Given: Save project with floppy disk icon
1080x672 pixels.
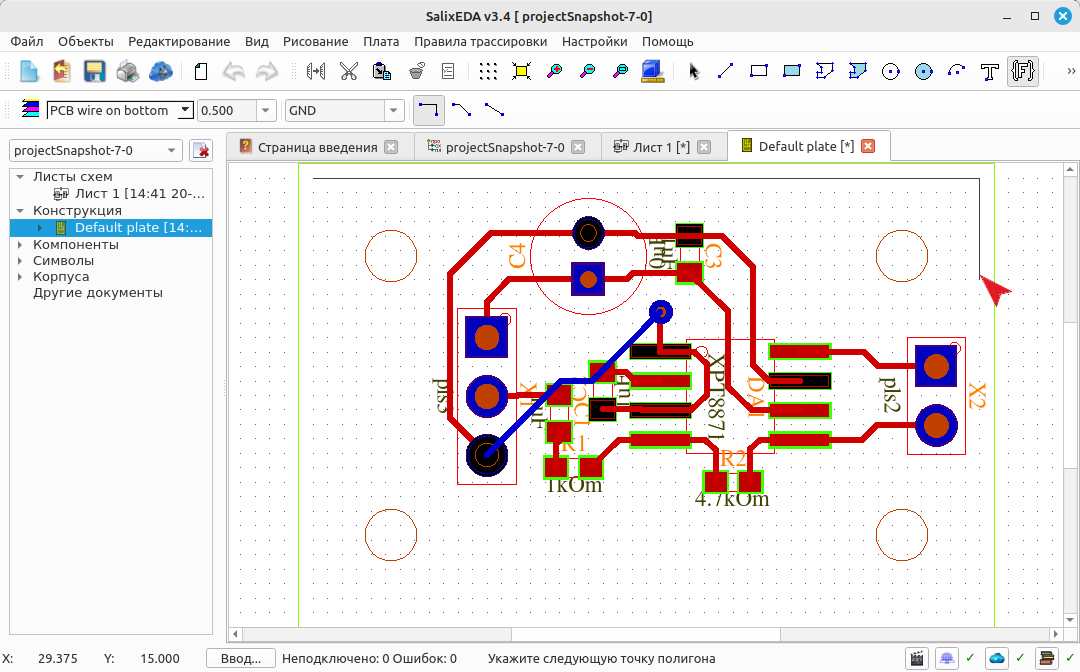Looking at the screenshot, I should coord(94,71).
